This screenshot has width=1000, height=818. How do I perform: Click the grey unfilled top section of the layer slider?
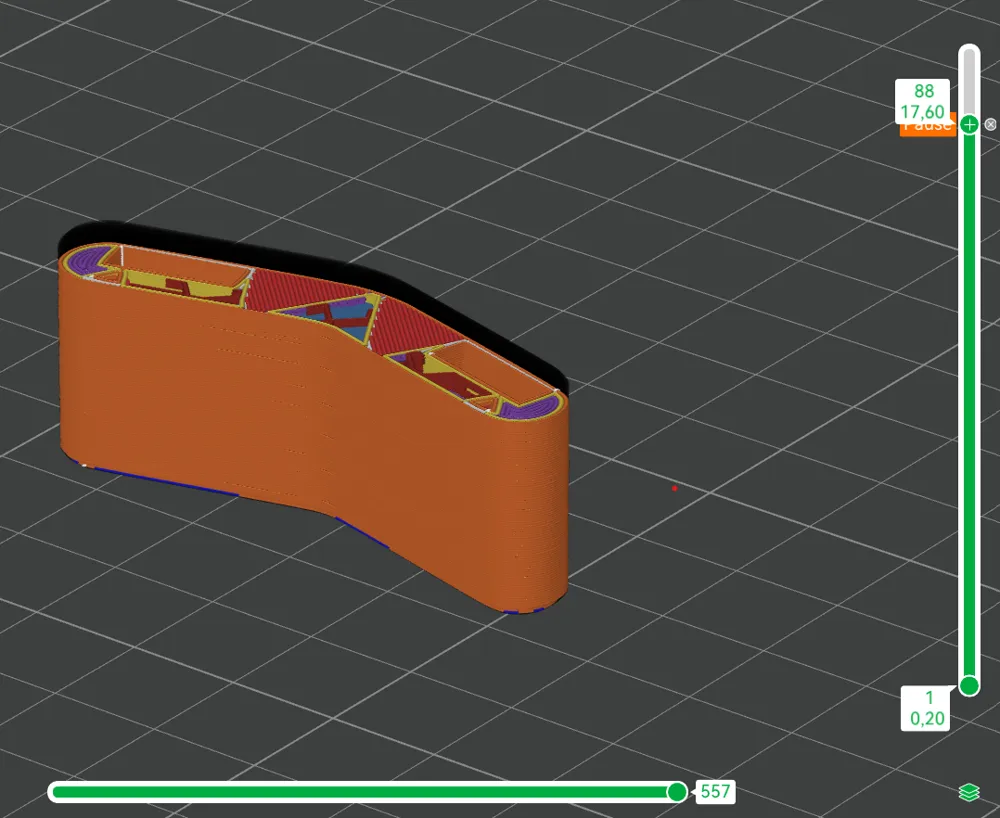point(969,83)
